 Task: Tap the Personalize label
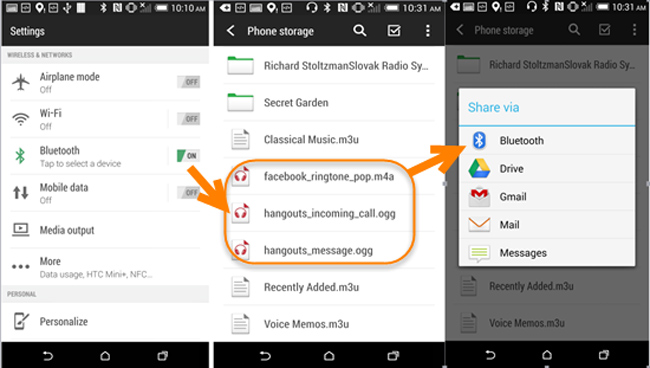[x=64, y=322]
